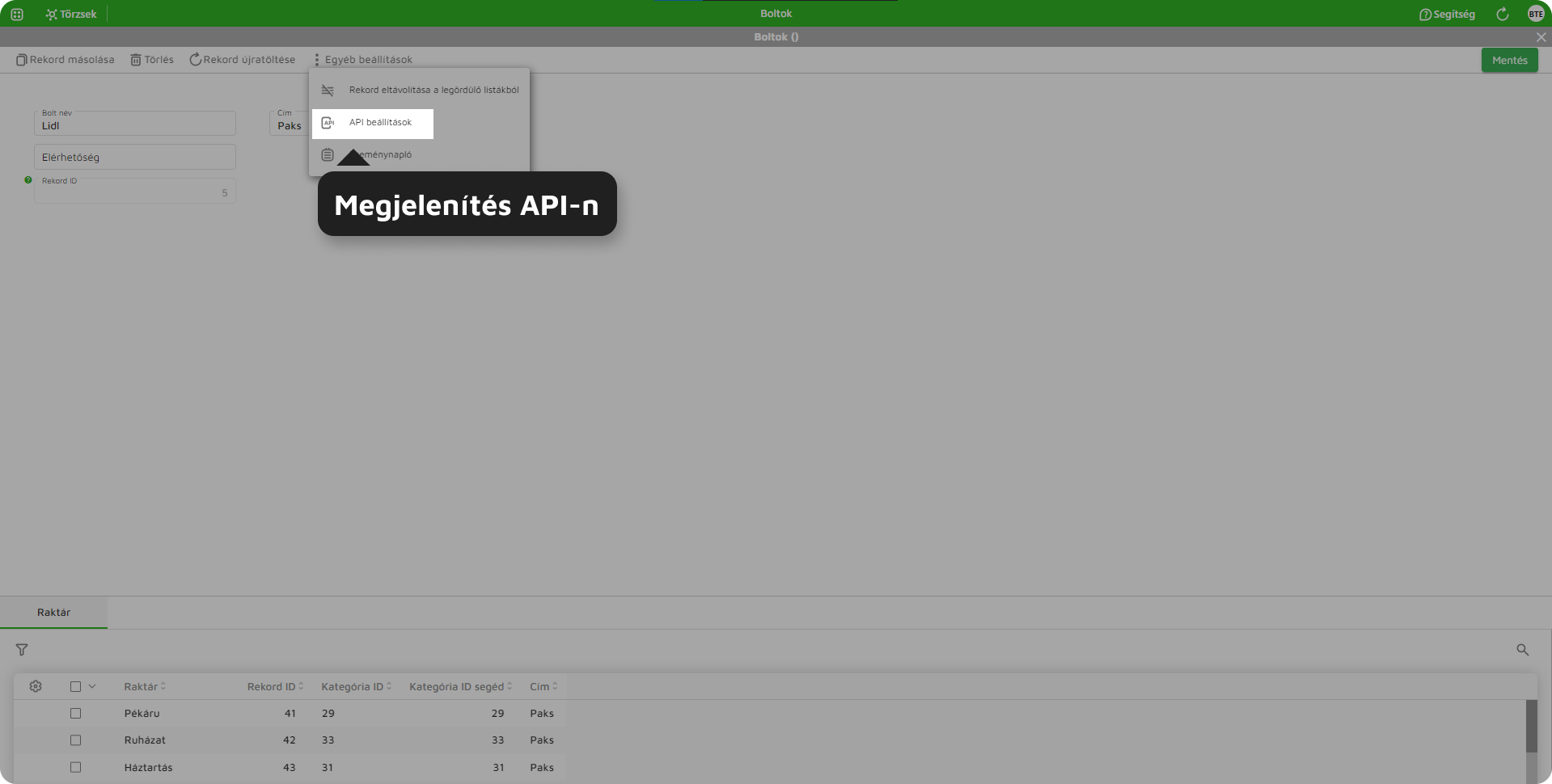This screenshot has height=784, width=1552.
Task: Click the Ruházat cell
Action: pos(145,740)
